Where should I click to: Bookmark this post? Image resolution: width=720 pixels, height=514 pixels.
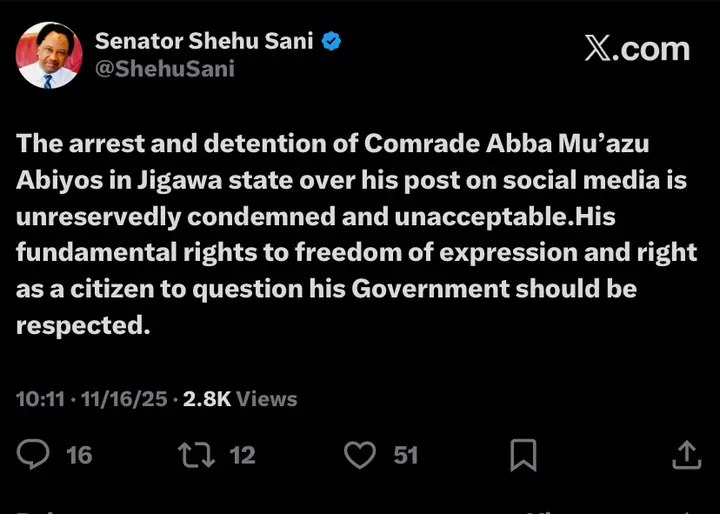tap(523, 456)
